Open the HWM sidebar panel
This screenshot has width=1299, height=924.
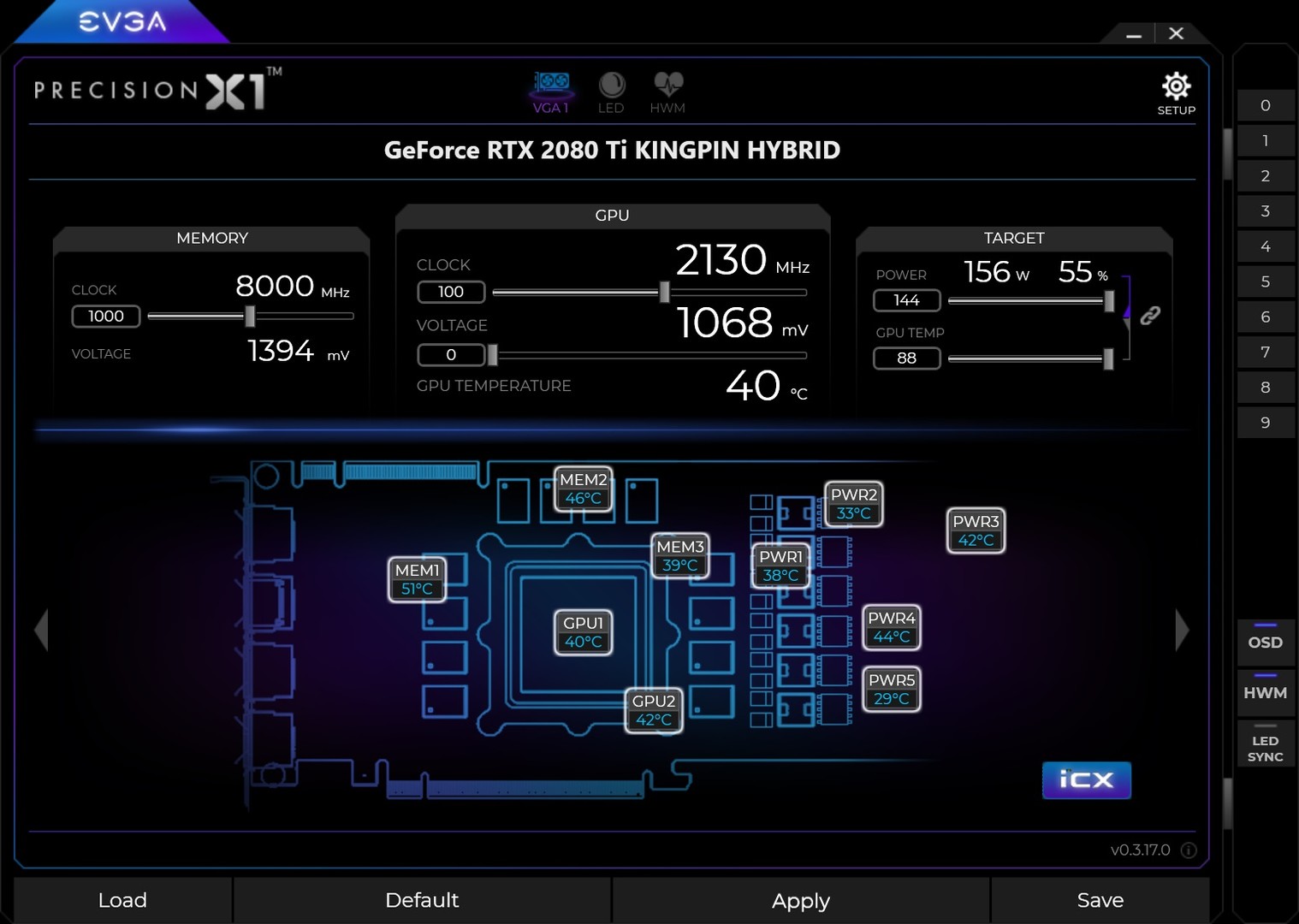coord(1264,692)
